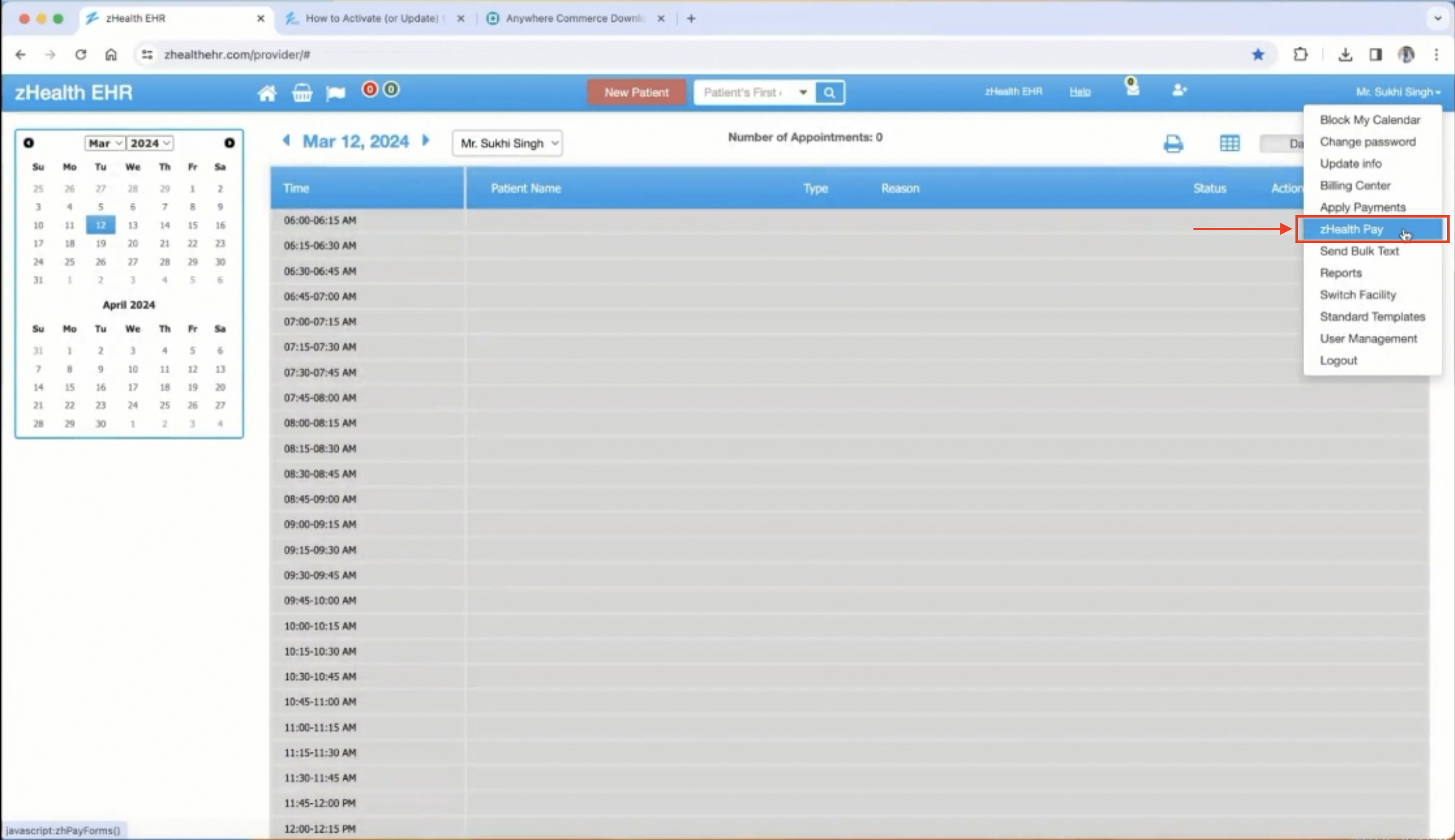This screenshot has width=1455, height=840.
Task: Go to next day arrow
Action: click(426, 140)
